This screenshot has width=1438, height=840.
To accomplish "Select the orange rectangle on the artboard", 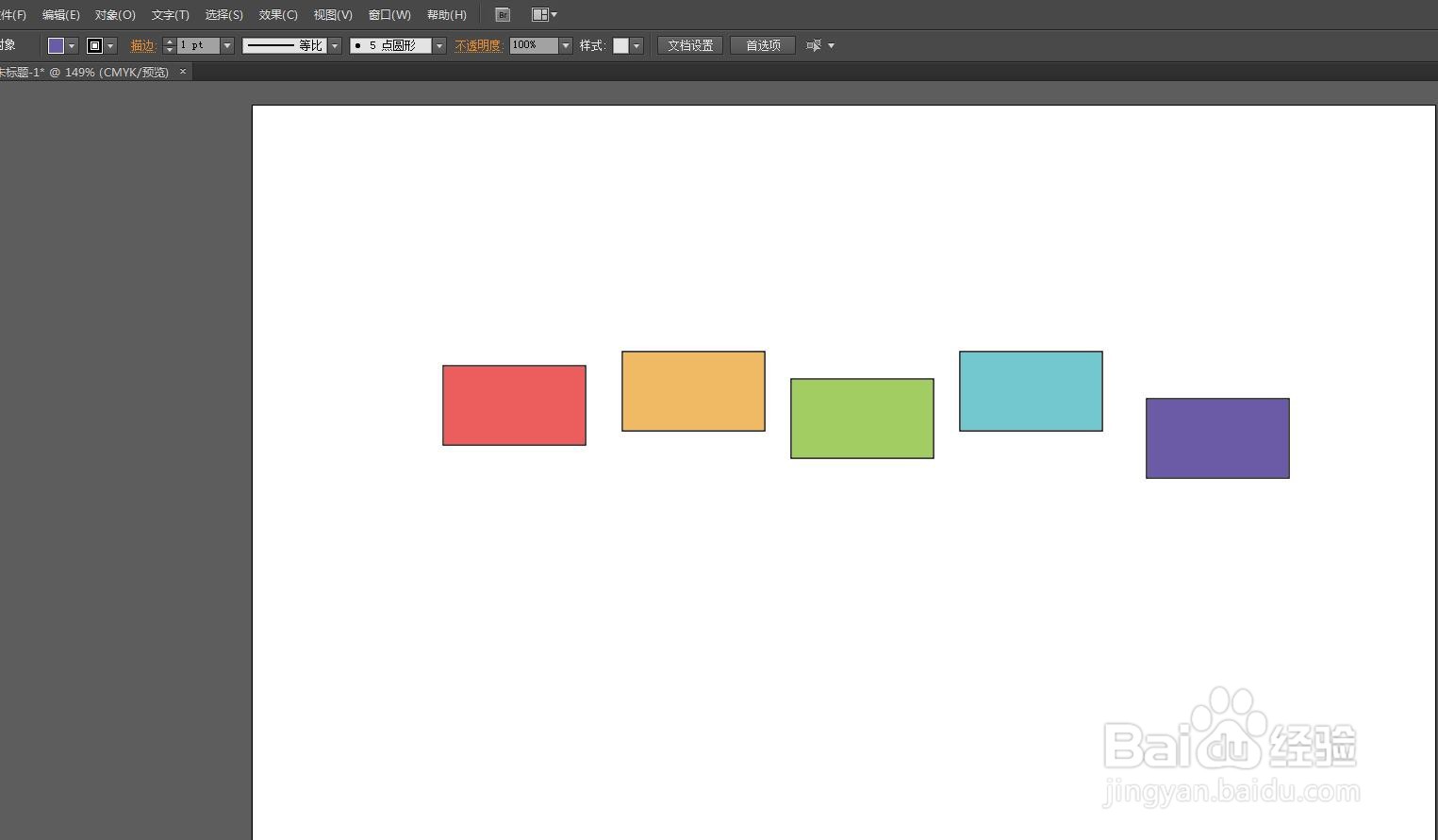I will click(x=693, y=391).
